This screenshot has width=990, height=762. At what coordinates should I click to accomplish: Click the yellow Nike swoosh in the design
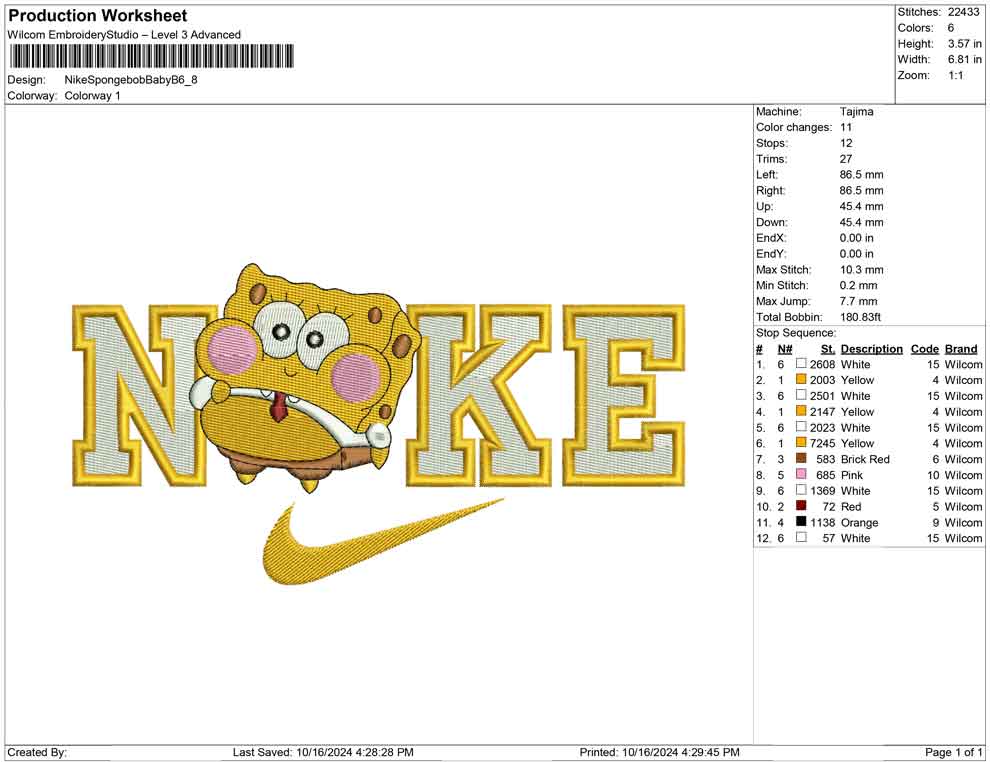[383, 542]
